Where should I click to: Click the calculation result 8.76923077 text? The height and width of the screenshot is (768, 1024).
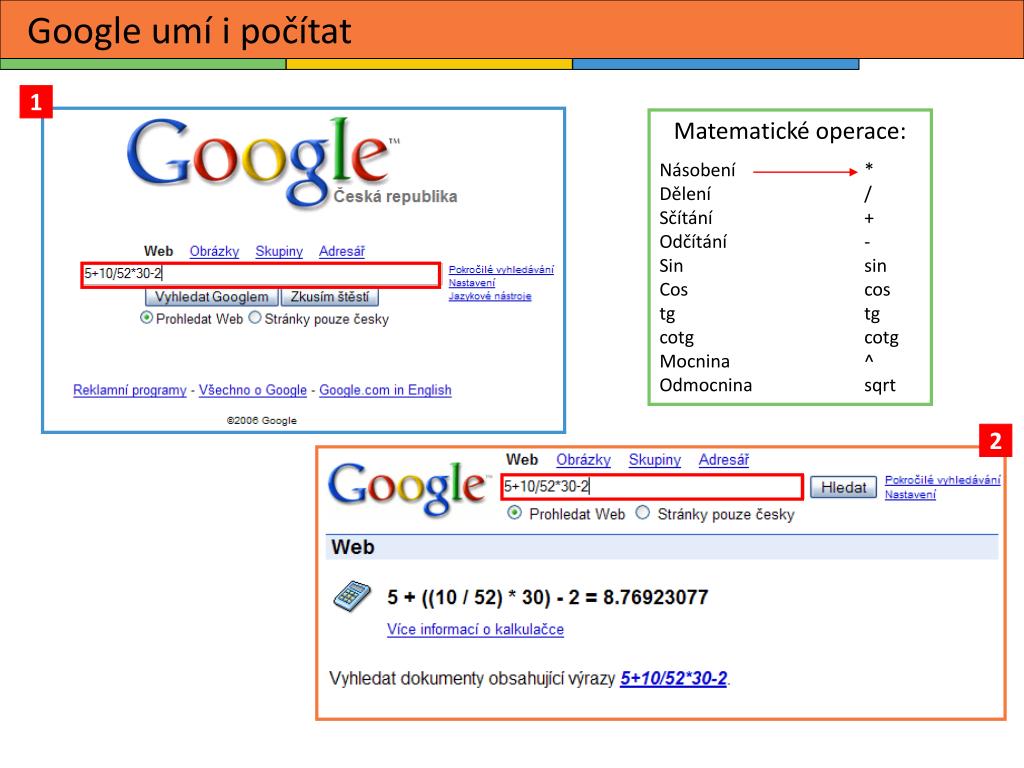(x=656, y=597)
